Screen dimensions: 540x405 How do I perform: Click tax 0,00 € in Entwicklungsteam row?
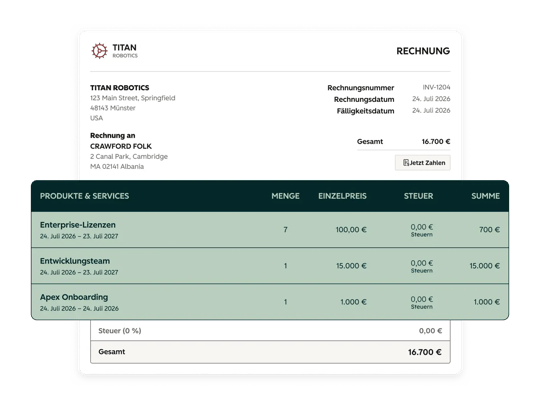click(x=422, y=263)
